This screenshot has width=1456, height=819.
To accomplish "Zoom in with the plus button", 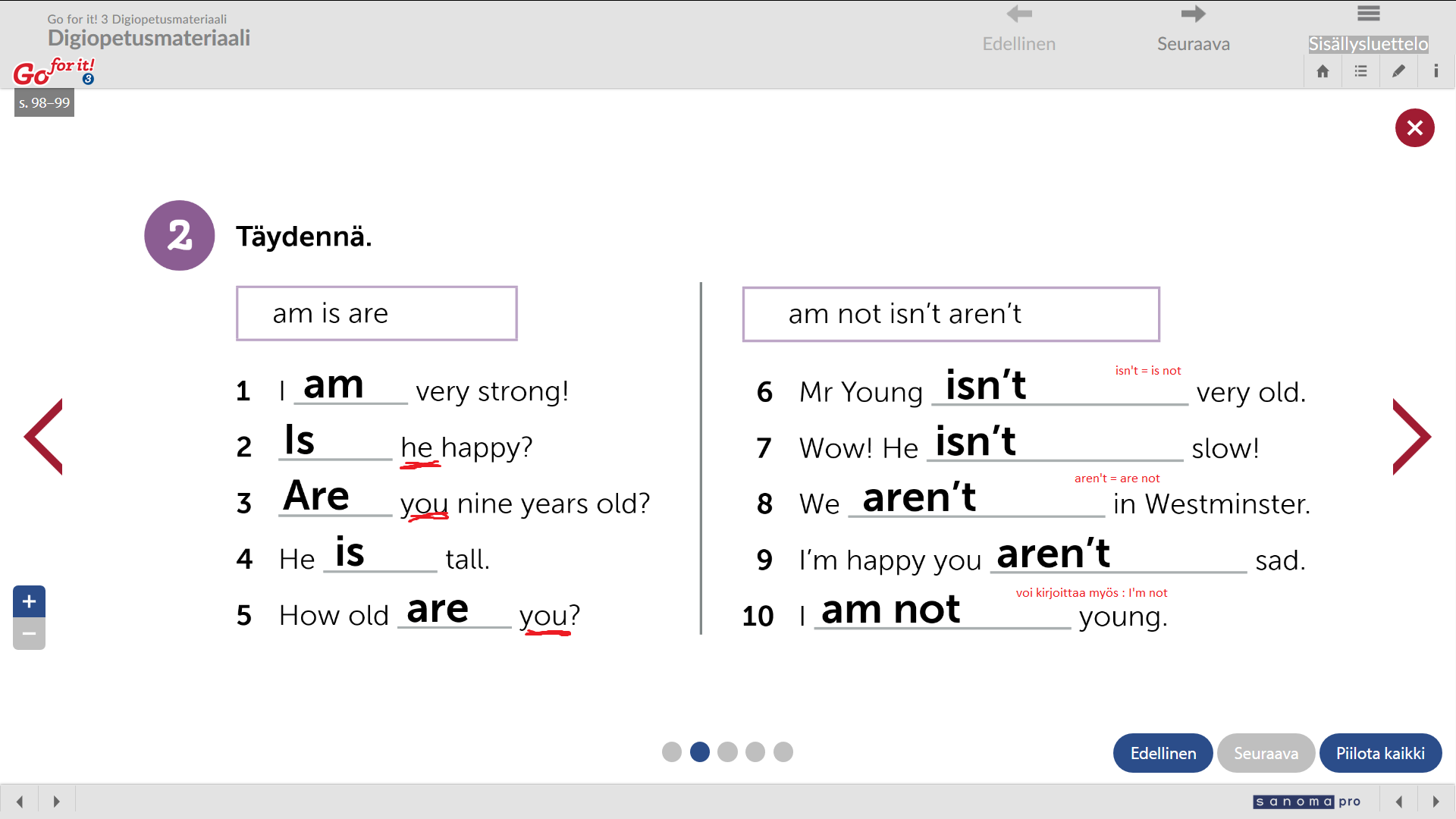I will pyautogui.click(x=29, y=601).
